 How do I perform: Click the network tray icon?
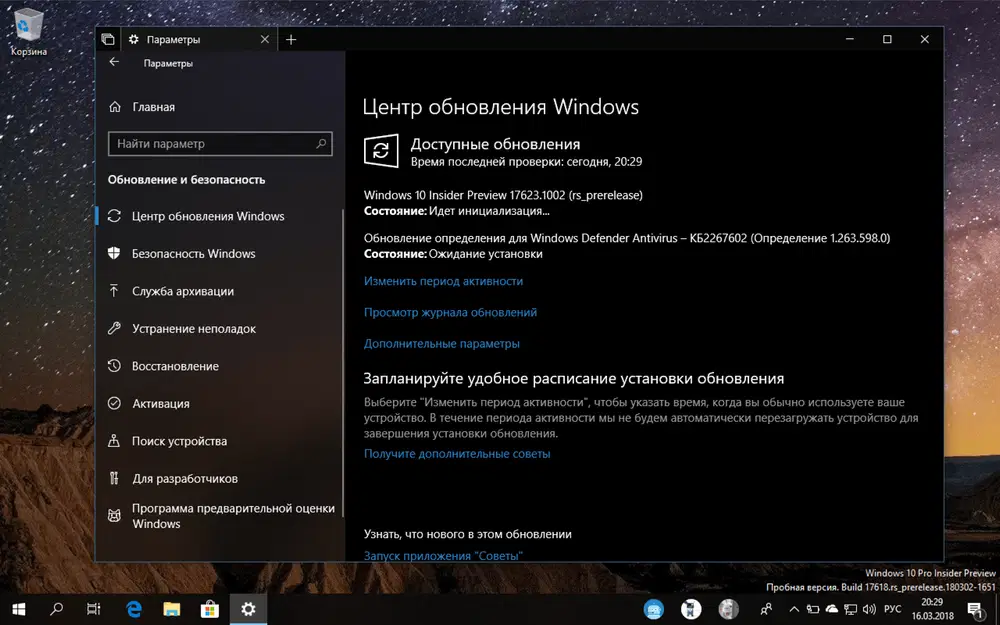tap(850, 609)
